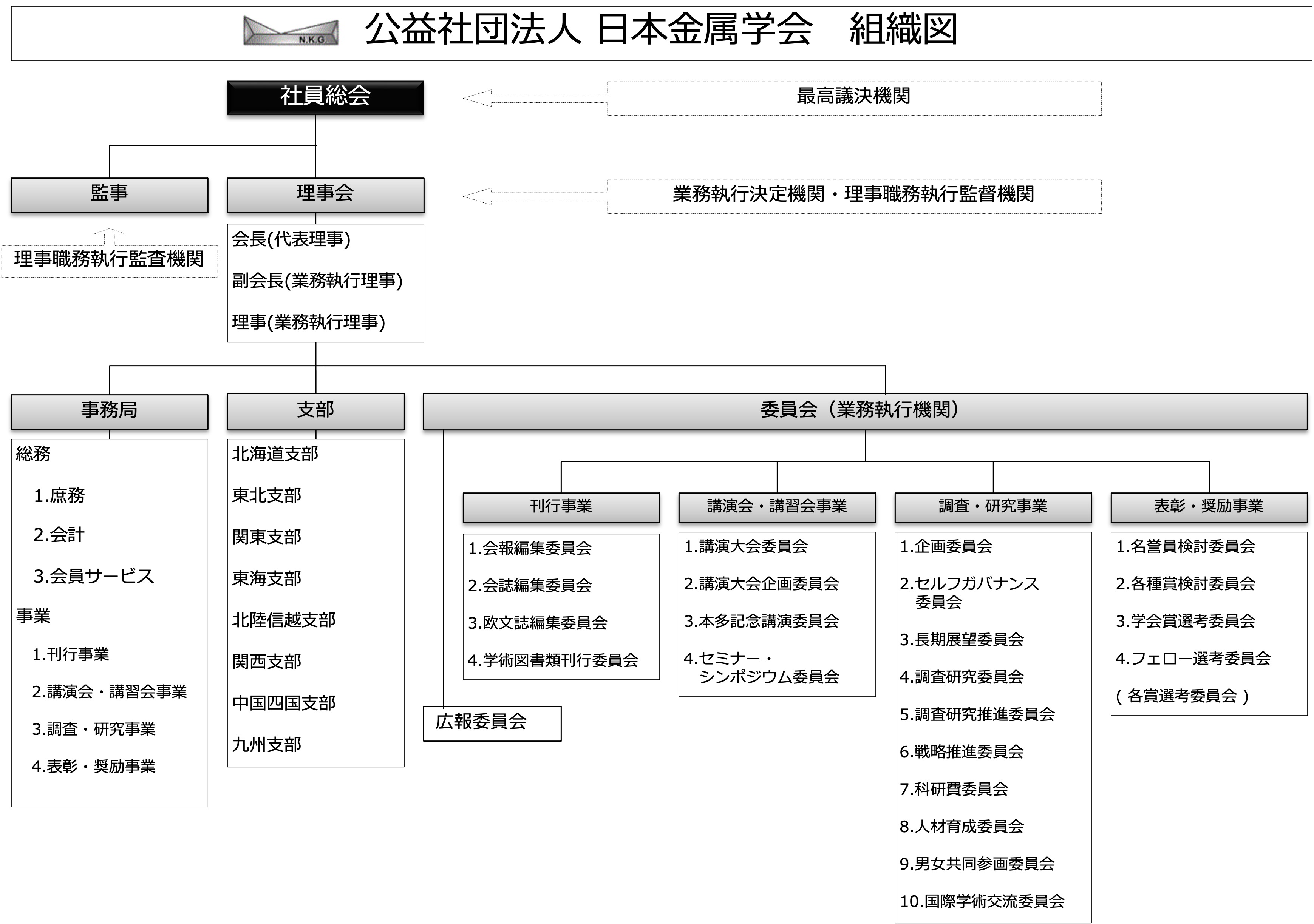
Task: Click the 最高議決機関 label box
Action: [x=854, y=98]
